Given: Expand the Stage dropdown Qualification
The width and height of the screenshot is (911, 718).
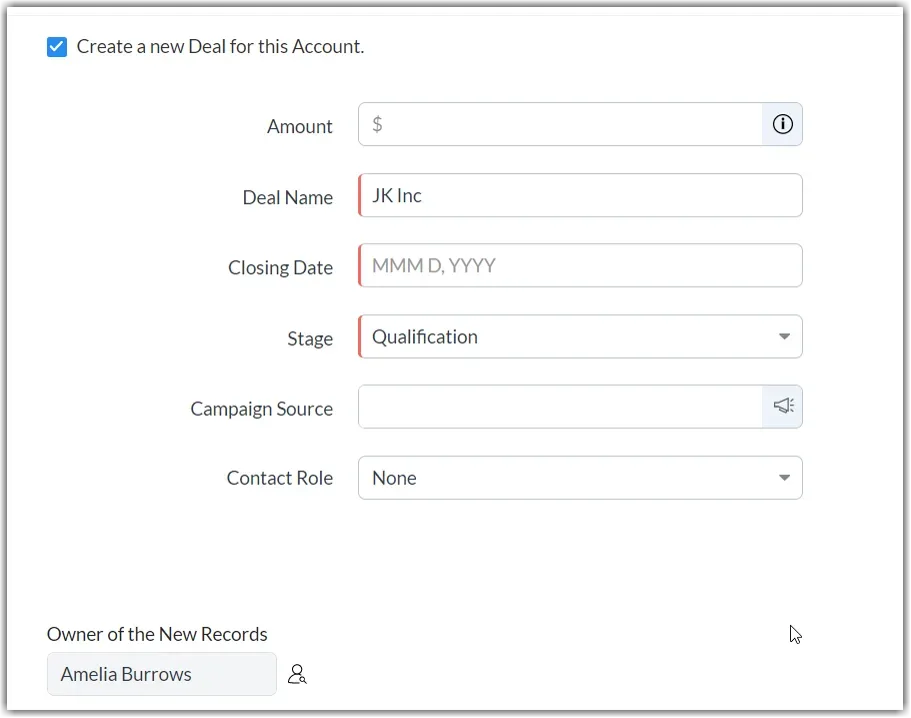Looking at the screenshot, I should [x=580, y=337].
